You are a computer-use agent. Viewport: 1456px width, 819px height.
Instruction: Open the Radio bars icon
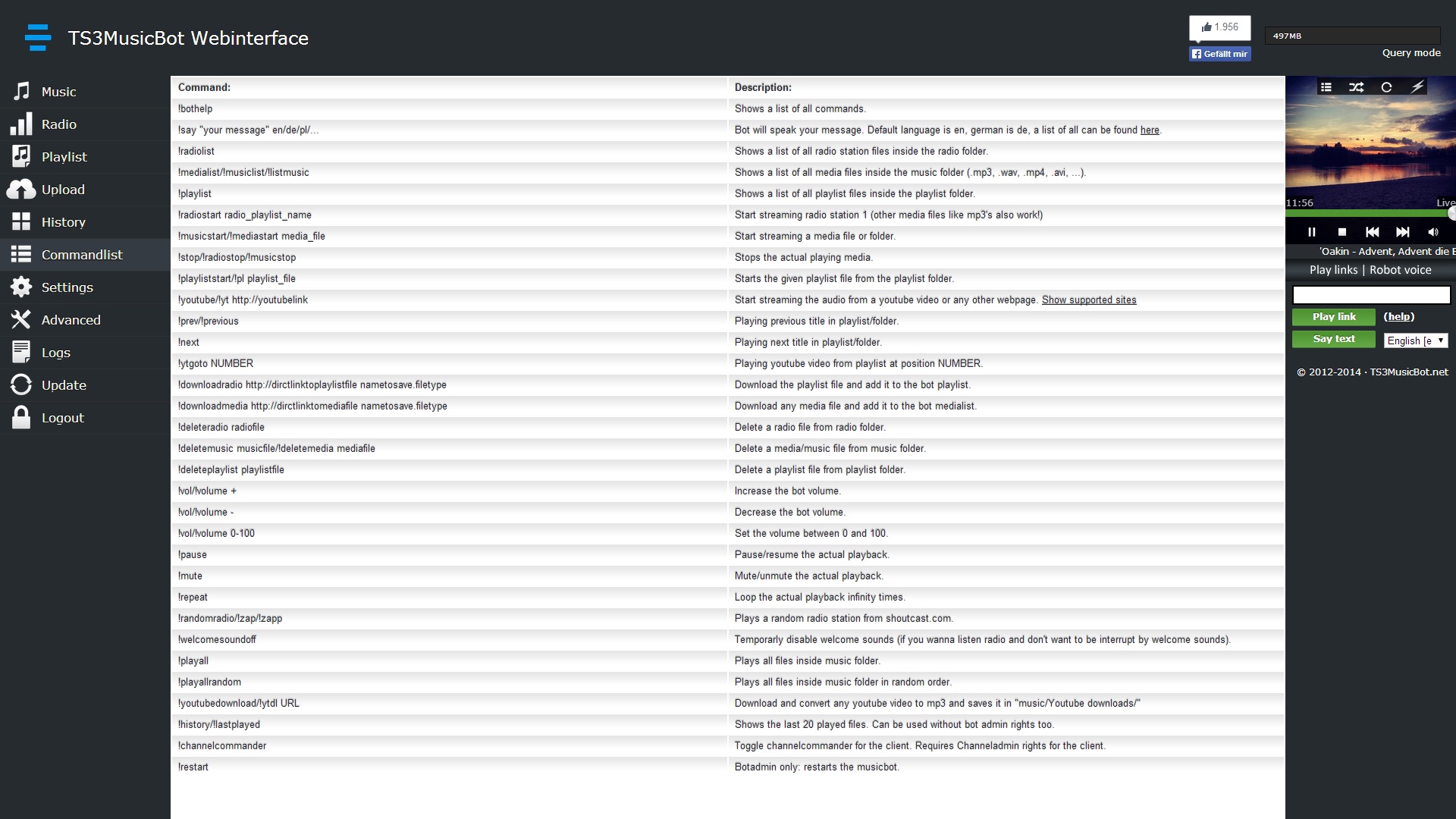pyautogui.click(x=21, y=124)
